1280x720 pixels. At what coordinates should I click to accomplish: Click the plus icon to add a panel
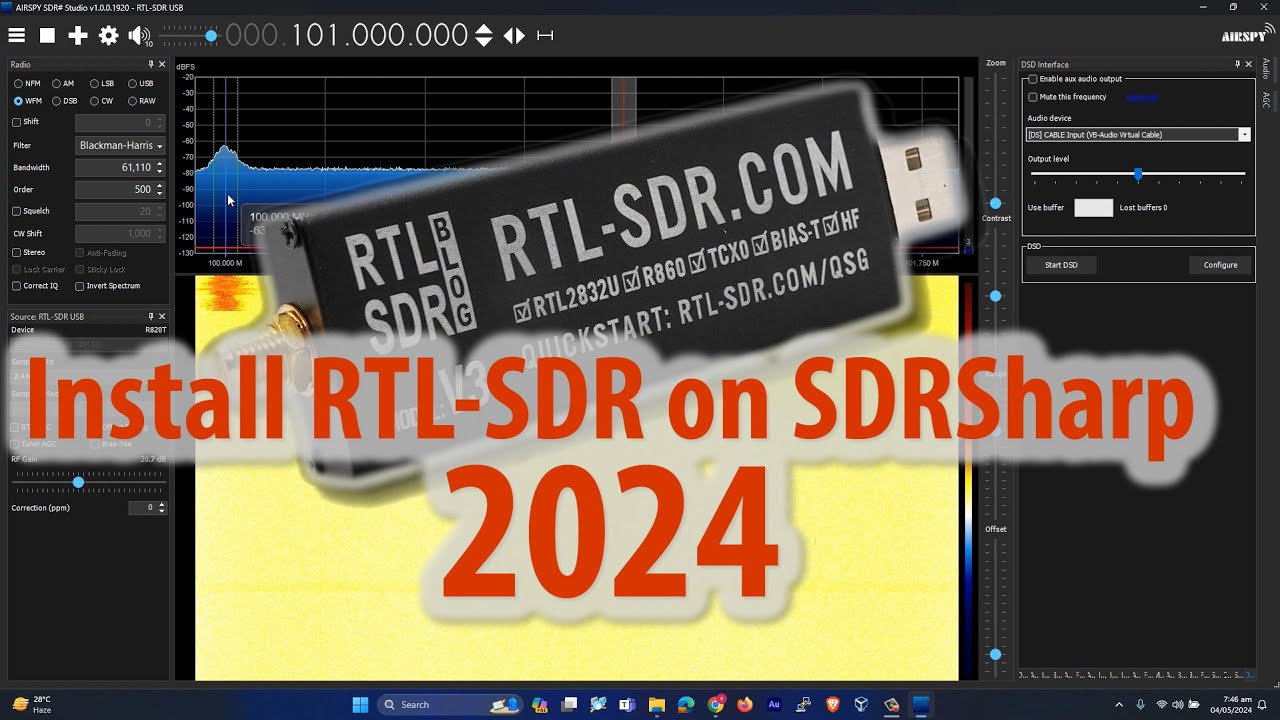[x=78, y=35]
